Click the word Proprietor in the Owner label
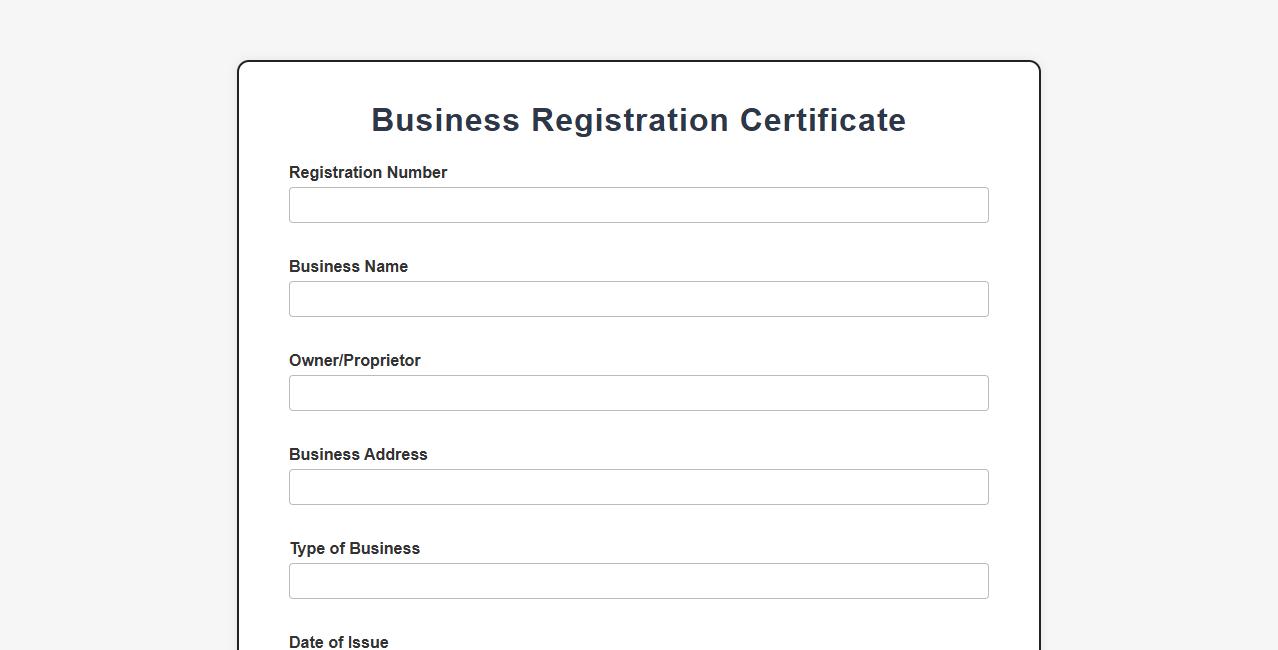 382,360
